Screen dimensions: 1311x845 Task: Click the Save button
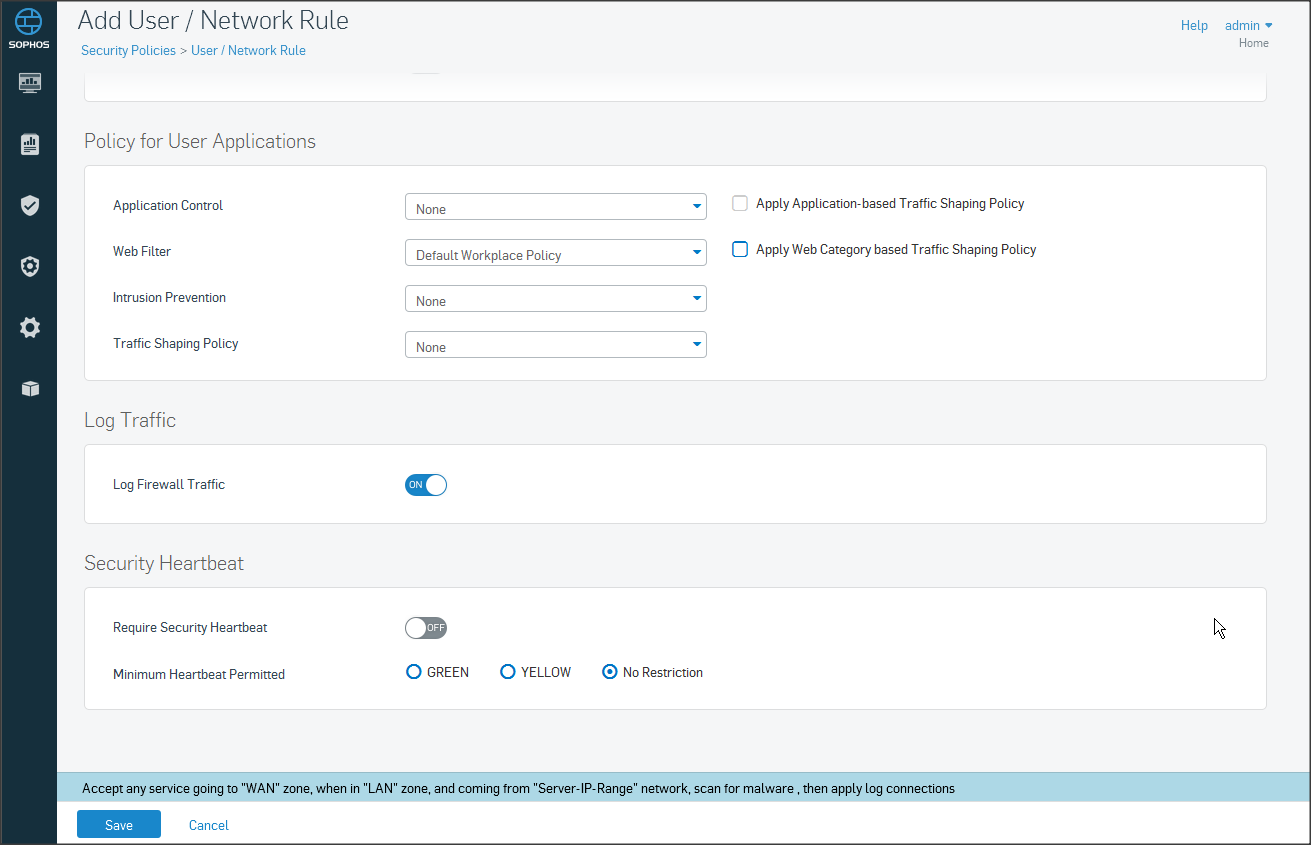(x=119, y=825)
